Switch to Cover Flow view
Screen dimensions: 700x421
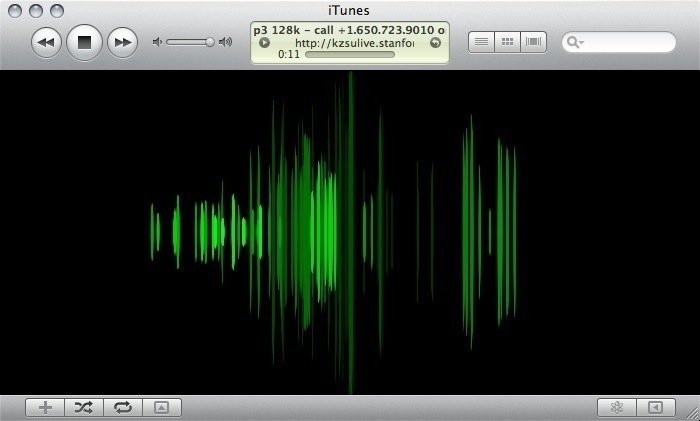click(x=533, y=42)
